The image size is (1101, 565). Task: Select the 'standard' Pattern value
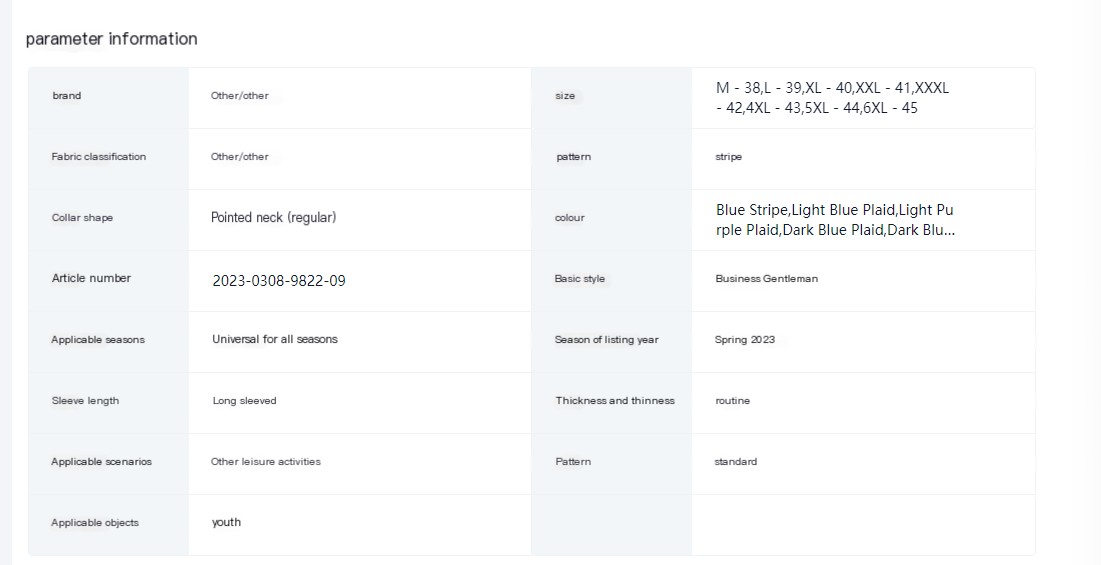pos(736,462)
